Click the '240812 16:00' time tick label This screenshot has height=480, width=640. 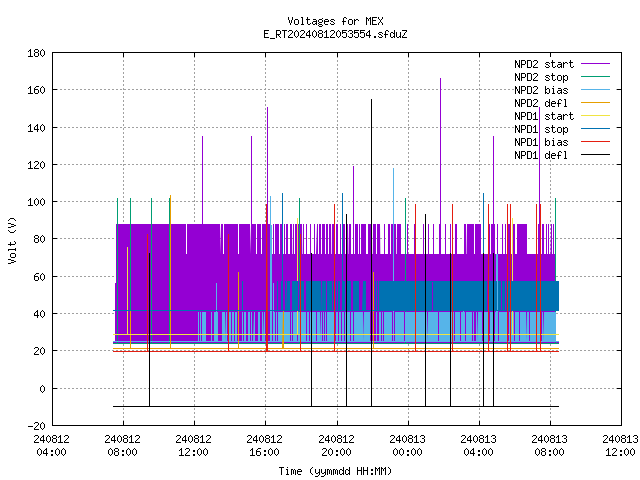264,446
